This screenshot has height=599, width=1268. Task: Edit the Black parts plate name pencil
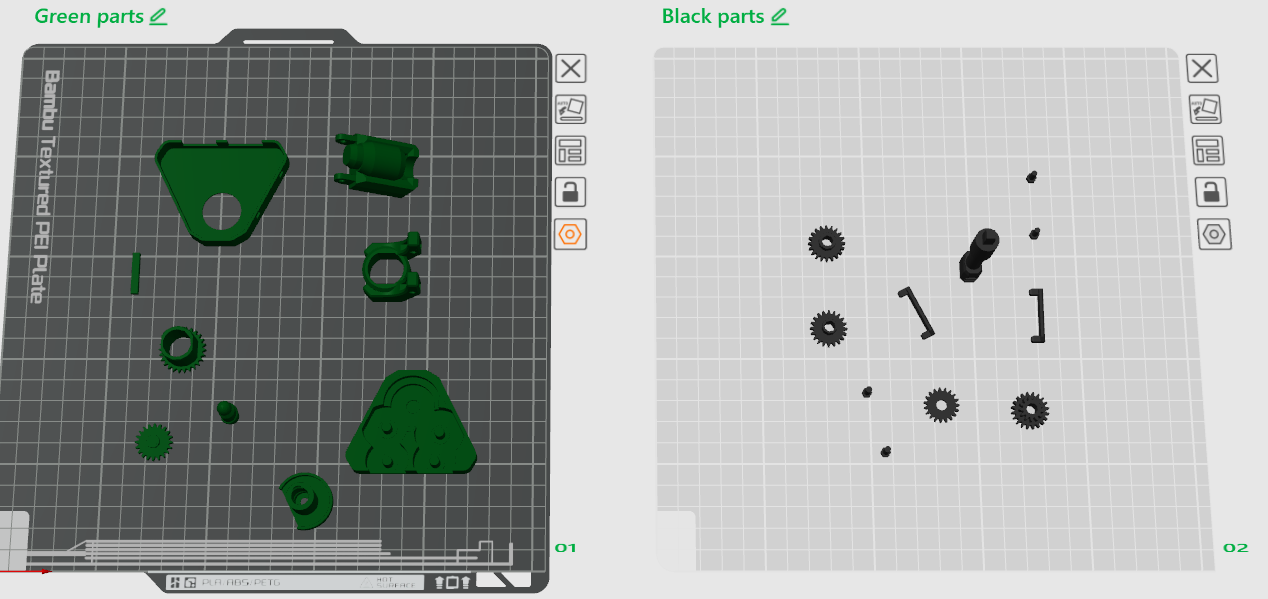[x=780, y=17]
